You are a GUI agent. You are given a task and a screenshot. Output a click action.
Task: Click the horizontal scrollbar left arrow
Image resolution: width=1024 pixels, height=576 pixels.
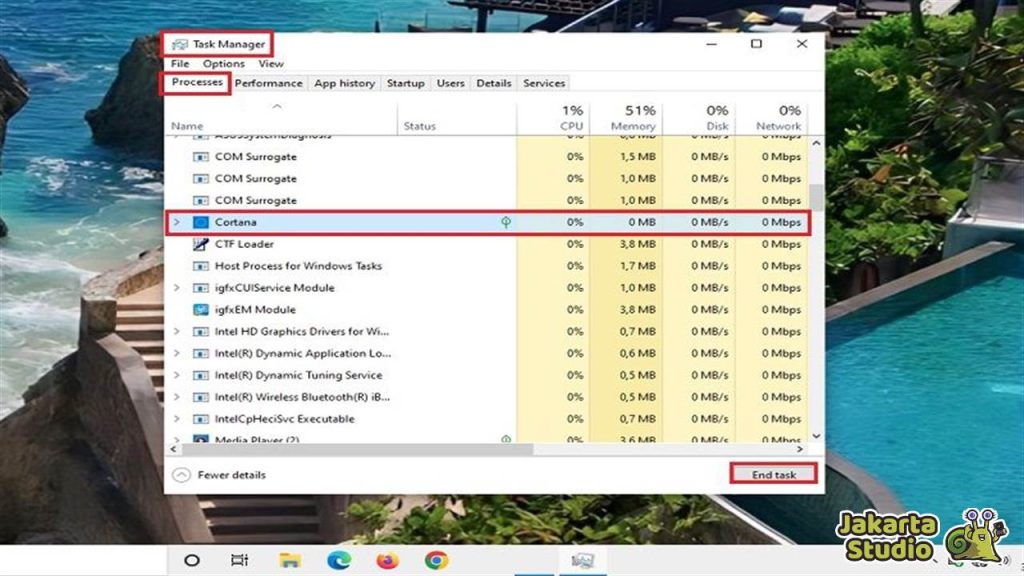pos(173,449)
